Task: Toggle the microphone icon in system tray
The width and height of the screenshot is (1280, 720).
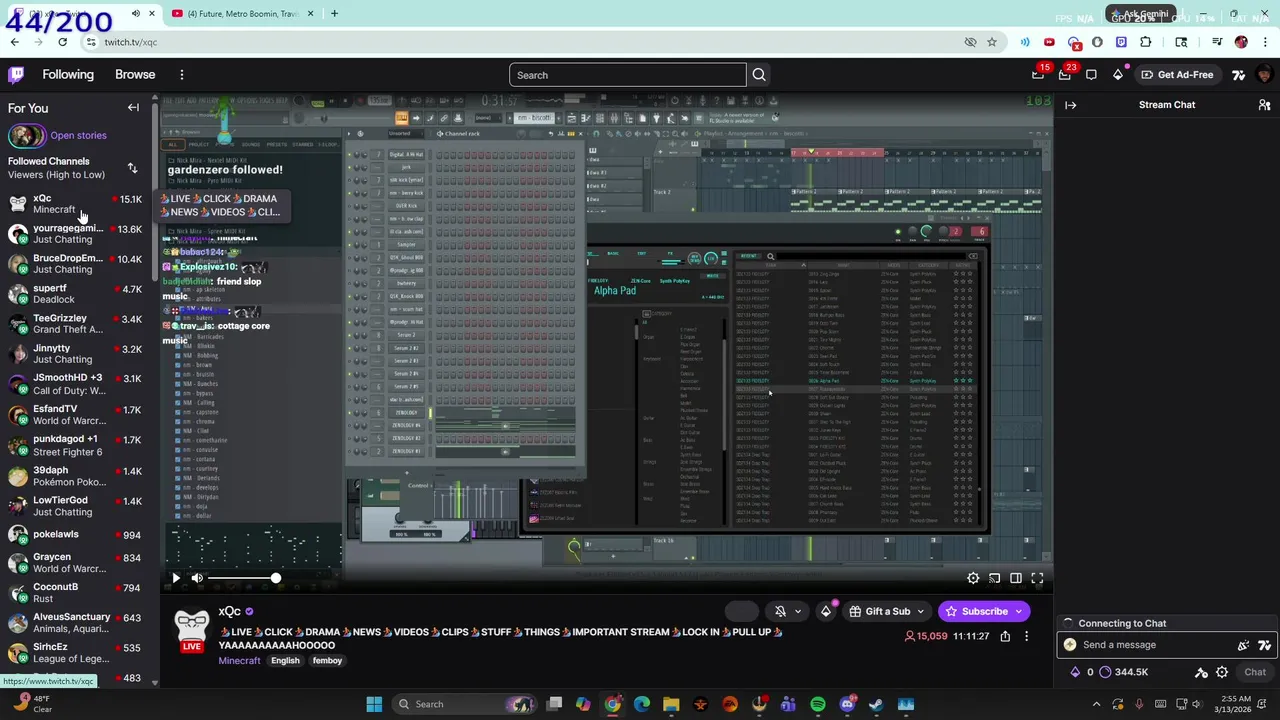Action: tap(1139, 704)
